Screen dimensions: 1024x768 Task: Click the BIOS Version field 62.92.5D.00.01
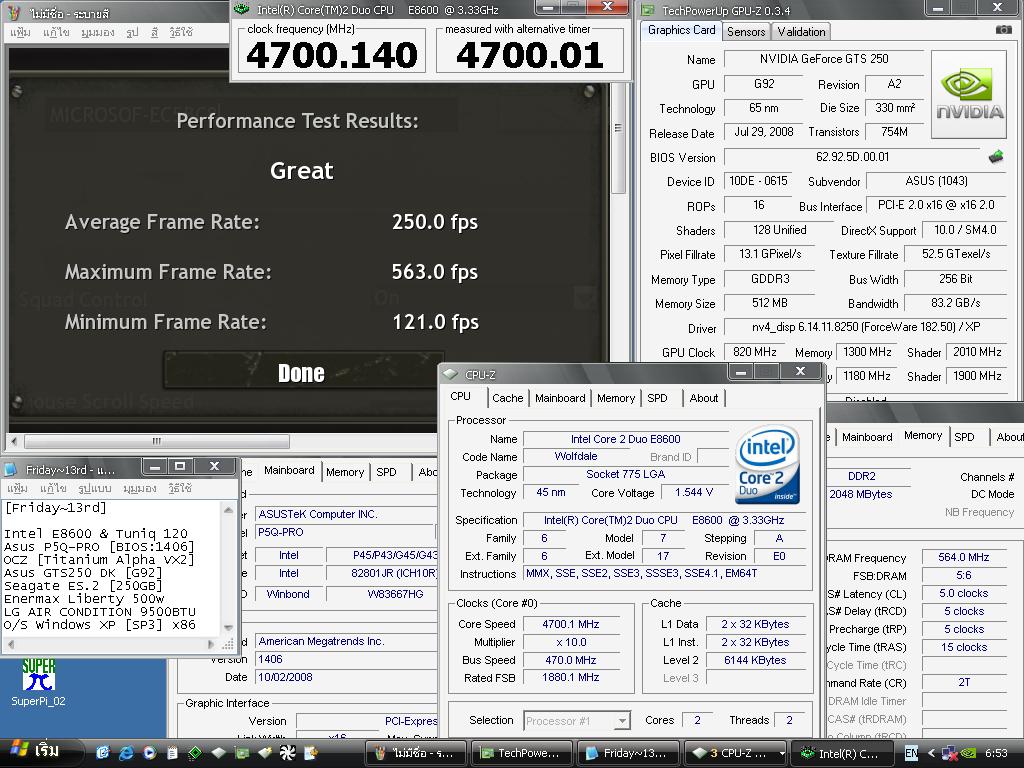(852, 157)
